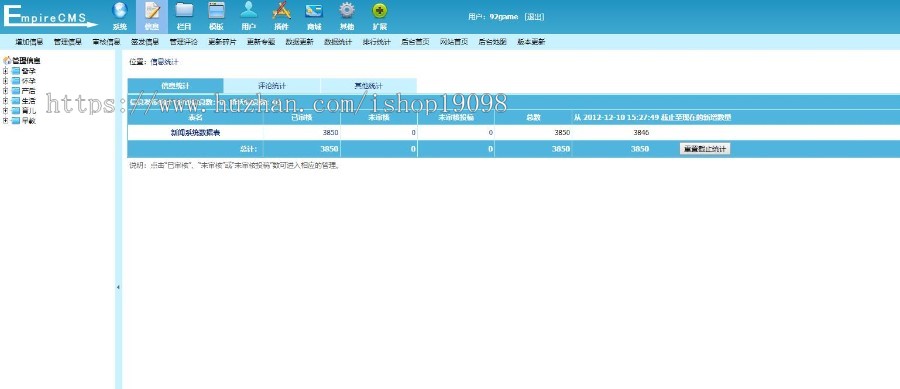Click the 总计 row label
The width and height of the screenshot is (900, 389).
click(x=248, y=149)
